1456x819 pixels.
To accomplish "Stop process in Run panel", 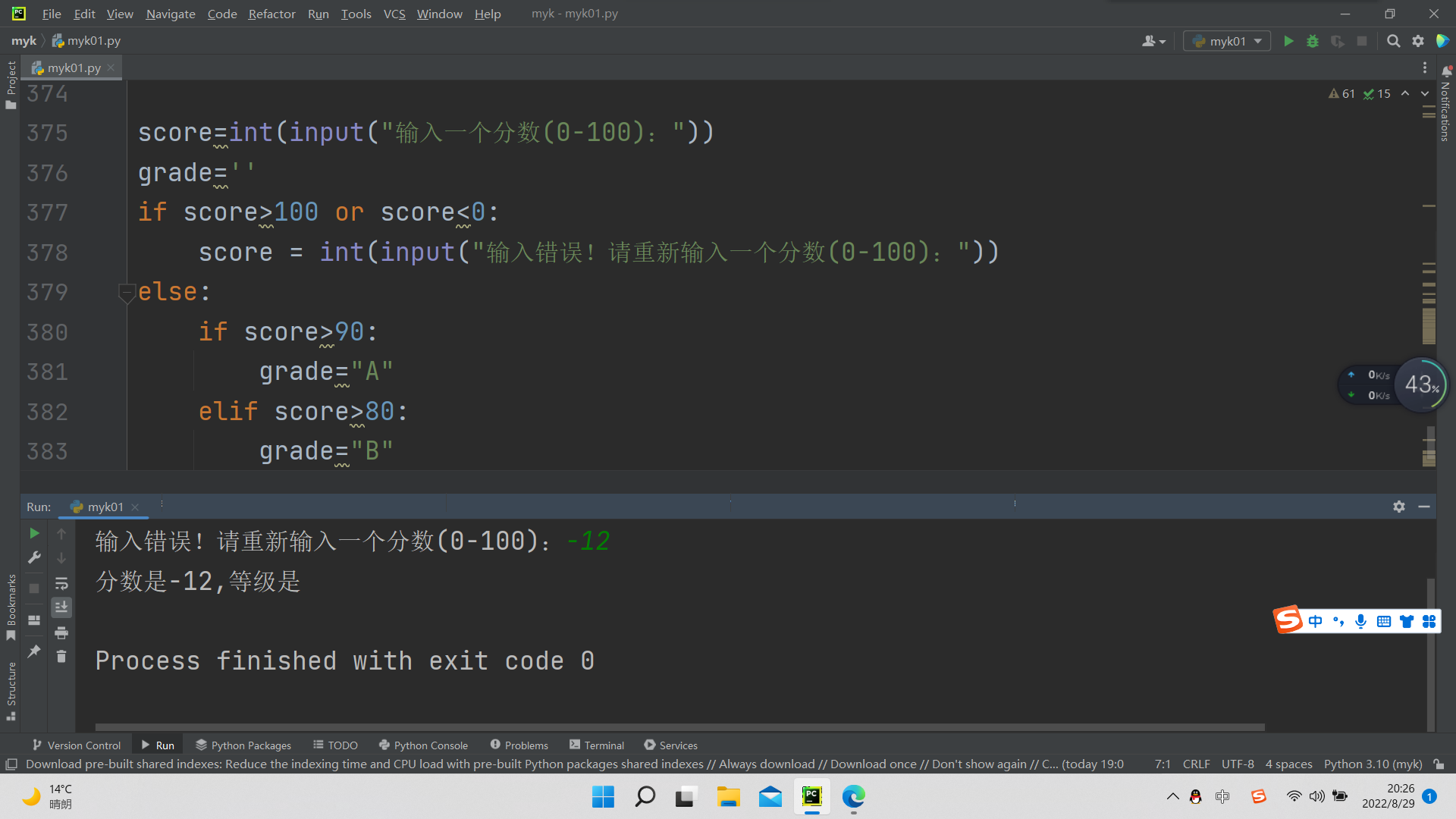I will [34, 588].
